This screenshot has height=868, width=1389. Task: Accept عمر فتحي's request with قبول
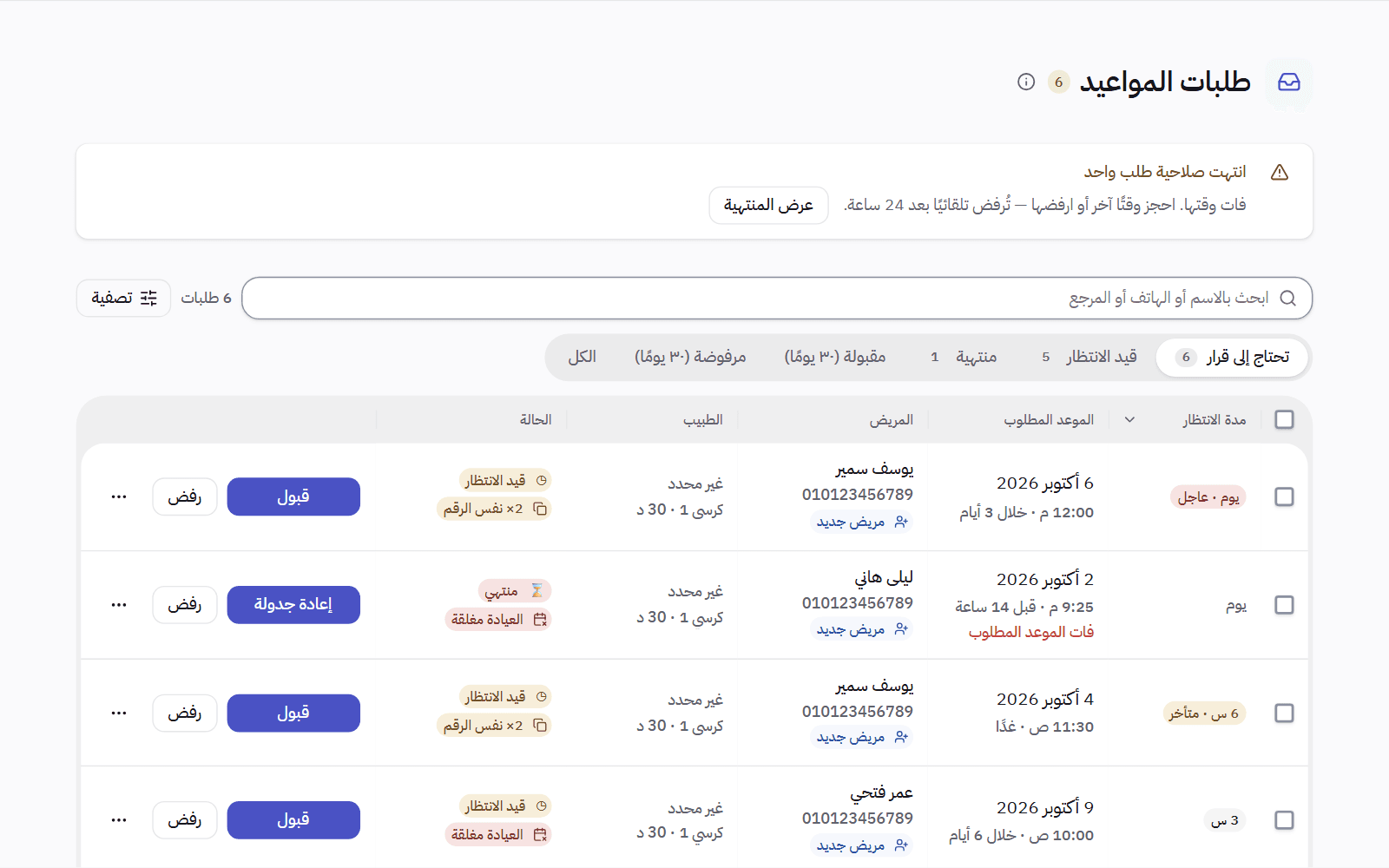point(293,820)
